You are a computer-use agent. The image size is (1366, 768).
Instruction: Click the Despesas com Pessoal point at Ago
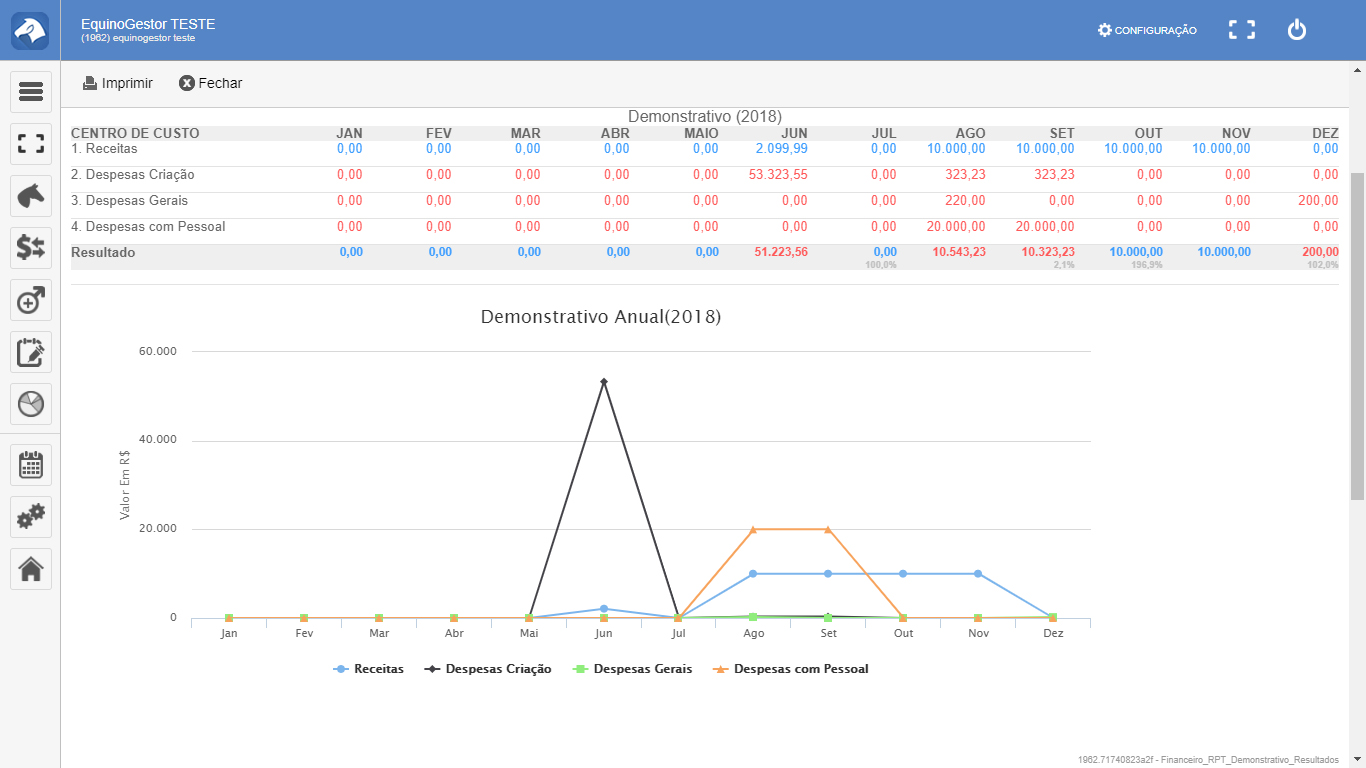click(x=753, y=529)
